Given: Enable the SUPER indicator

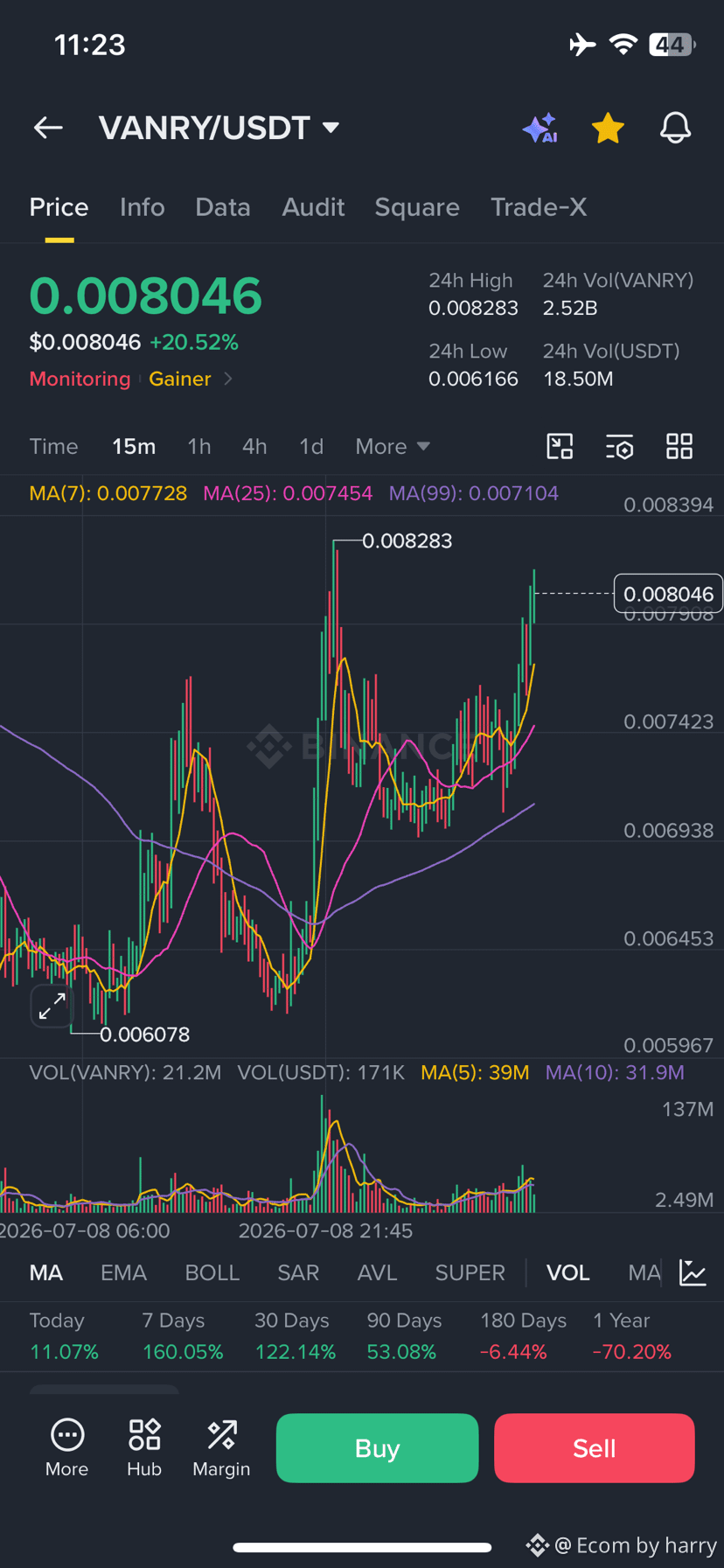Looking at the screenshot, I should tap(470, 1273).
